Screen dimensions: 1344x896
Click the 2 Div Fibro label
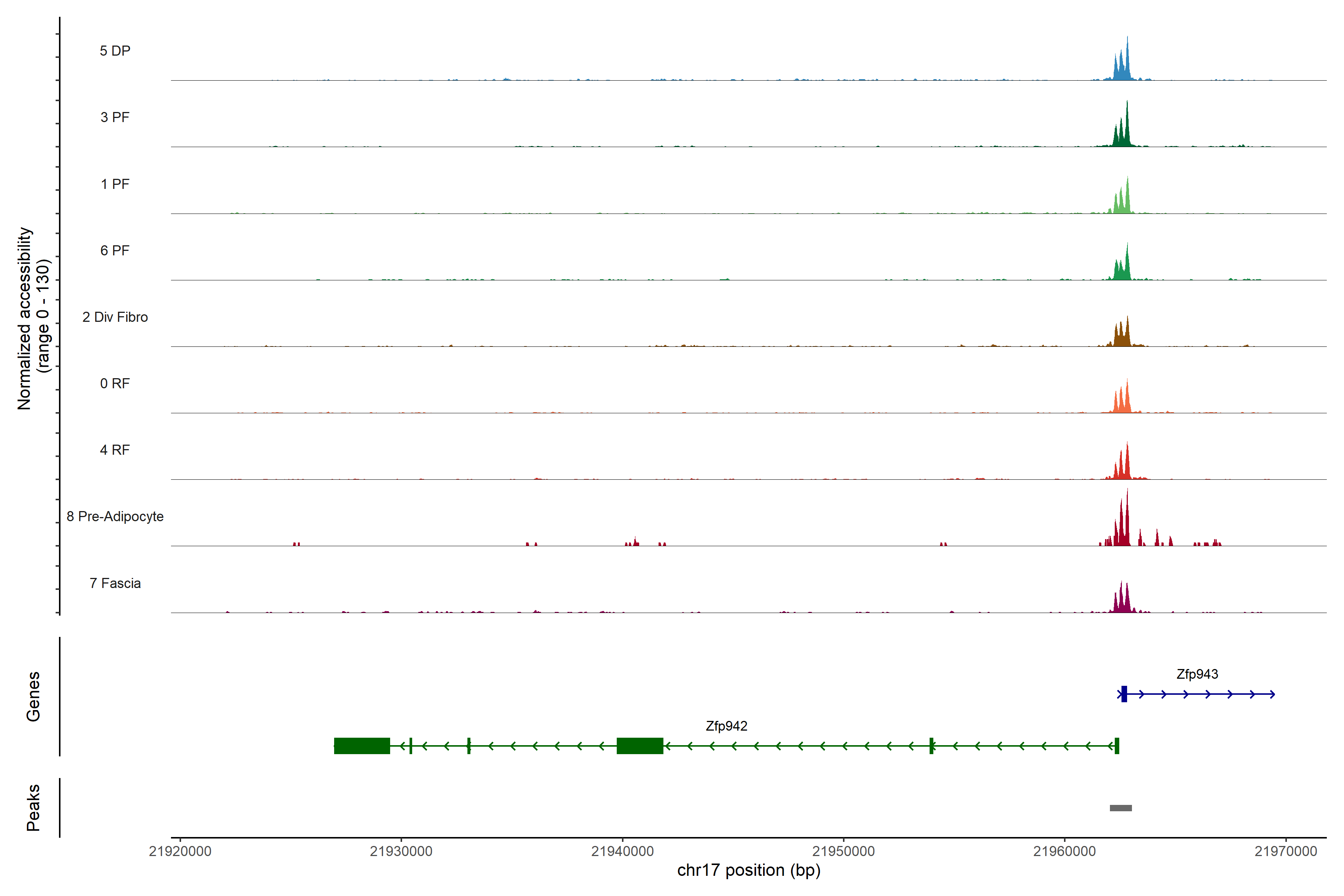pyautogui.click(x=115, y=317)
